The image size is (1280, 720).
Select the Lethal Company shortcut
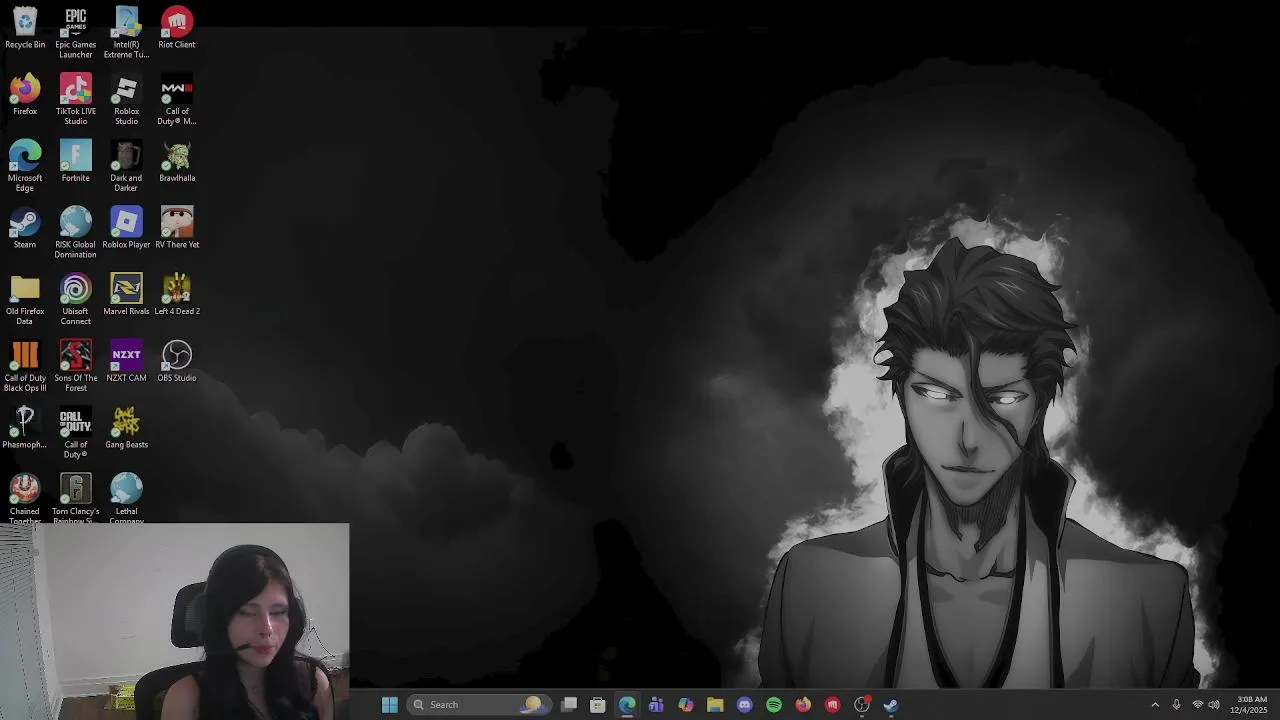pos(126,498)
